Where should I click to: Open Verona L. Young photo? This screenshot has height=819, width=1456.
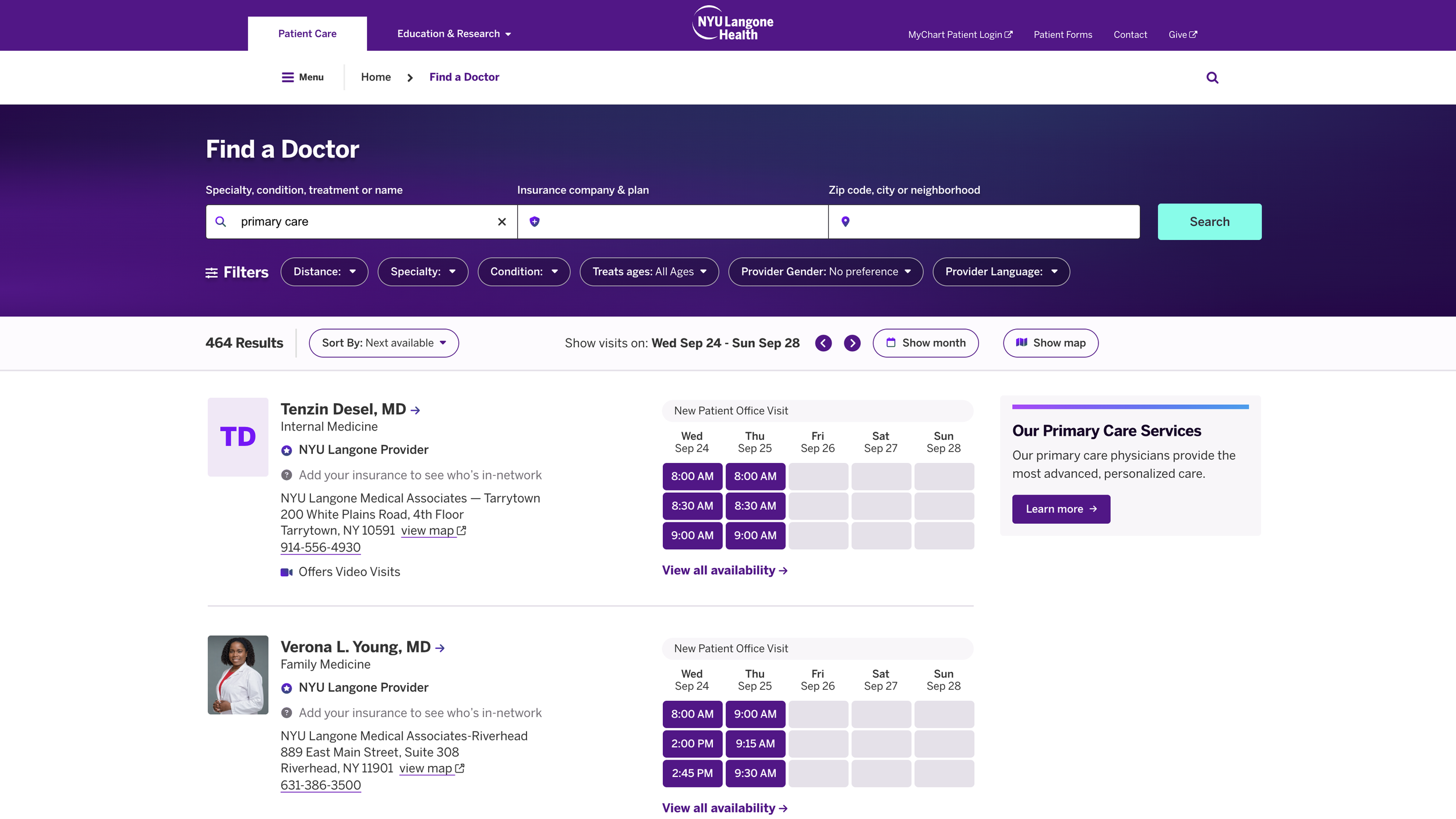[238, 675]
